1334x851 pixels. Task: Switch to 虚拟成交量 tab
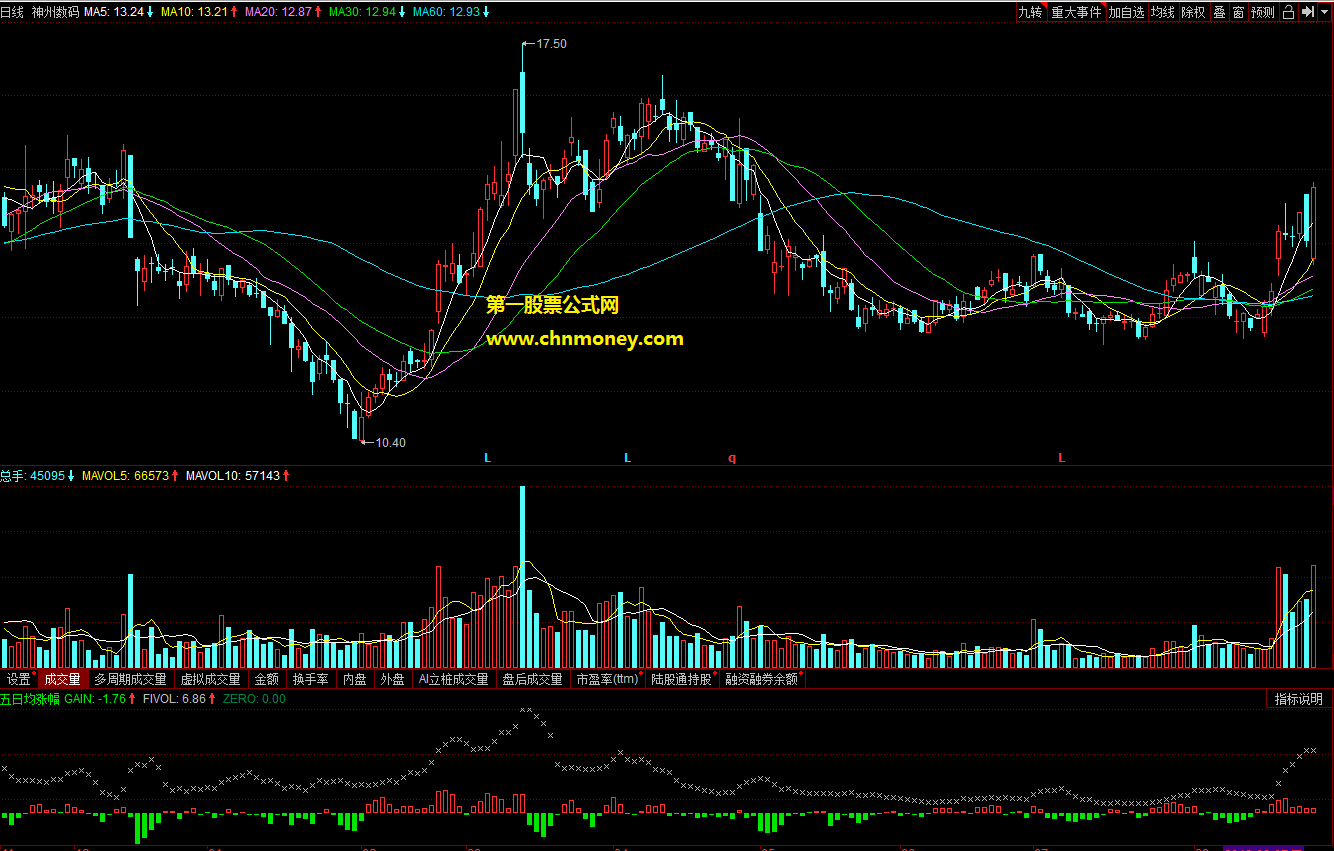210,679
